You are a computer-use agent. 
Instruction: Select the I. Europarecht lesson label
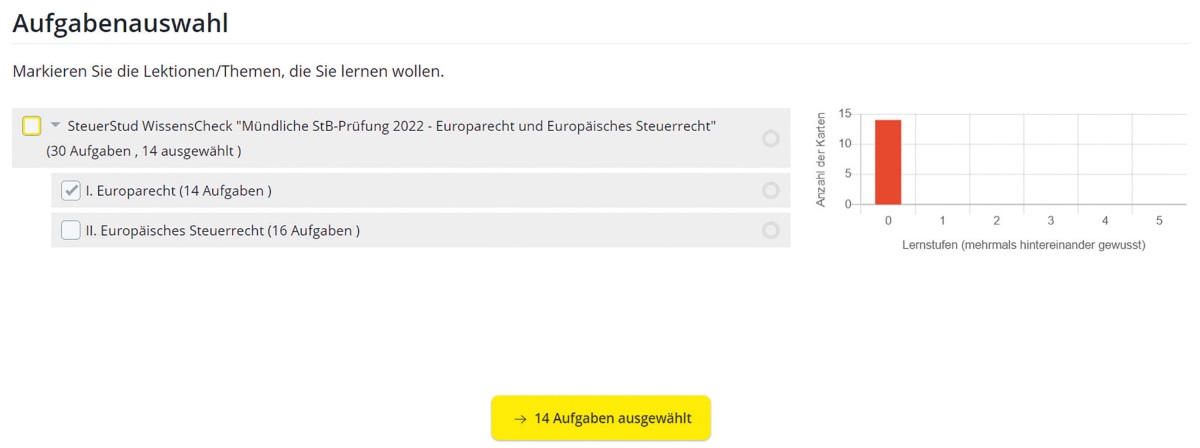coord(179,190)
